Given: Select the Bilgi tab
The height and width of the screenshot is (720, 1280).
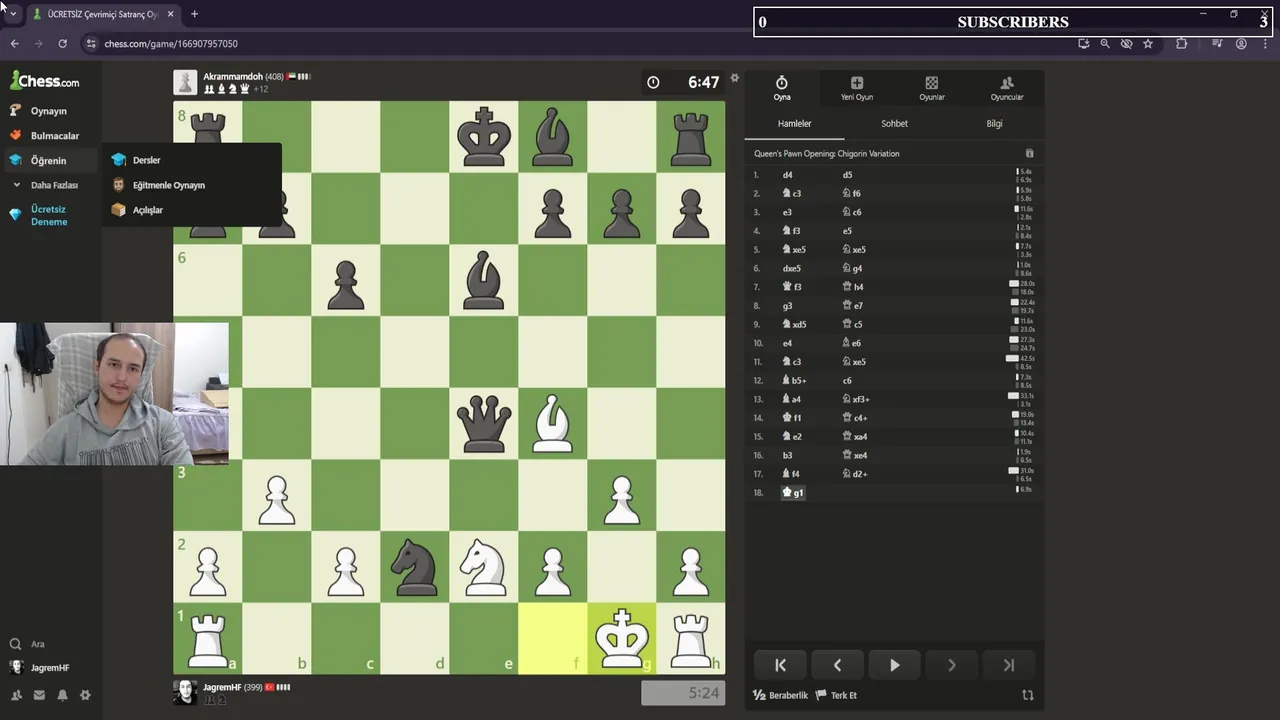Looking at the screenshot, I should click(994, 123).
